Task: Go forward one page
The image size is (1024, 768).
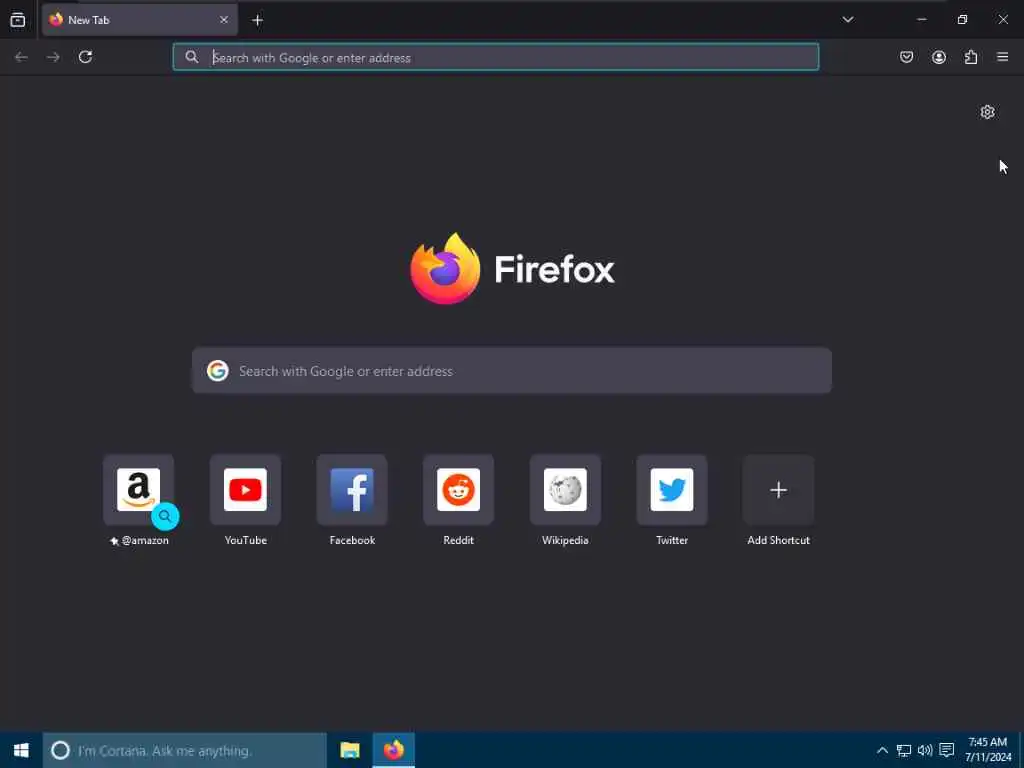Action: click(x=53, y=57)
